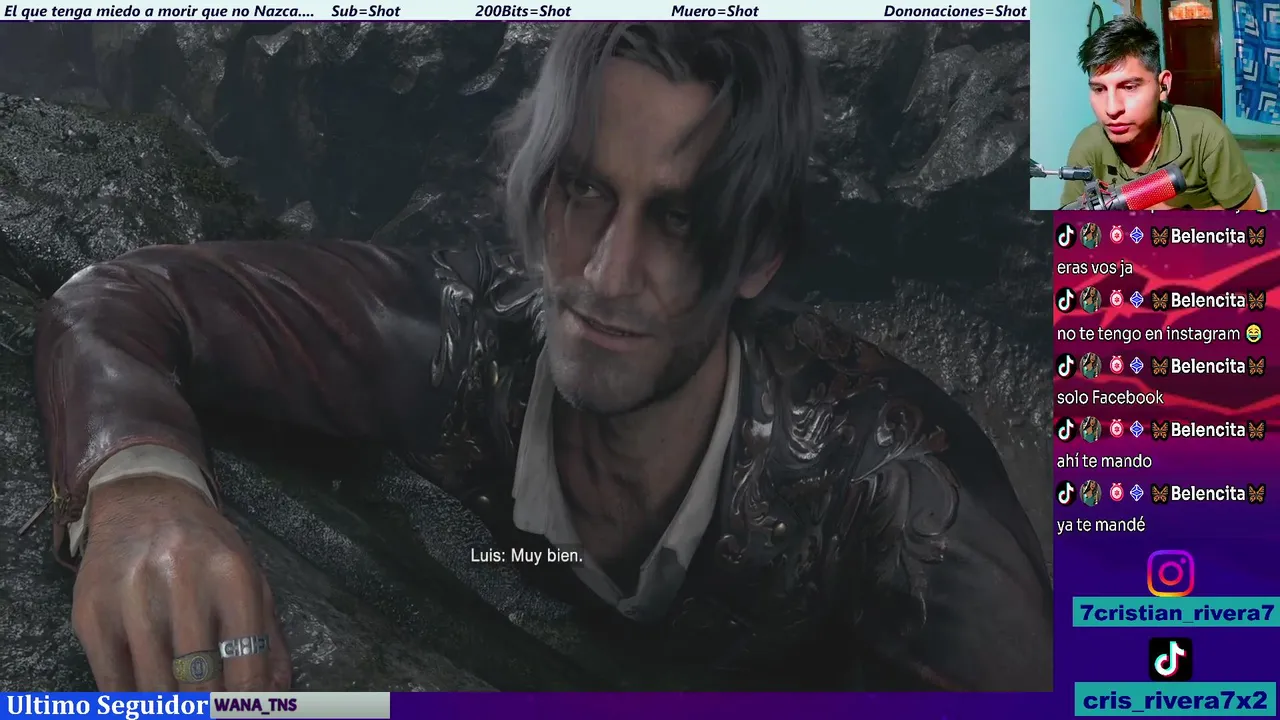
Task: Click the streamer webcam feed
Action: pyautogui.click(x=1155, y=105)
